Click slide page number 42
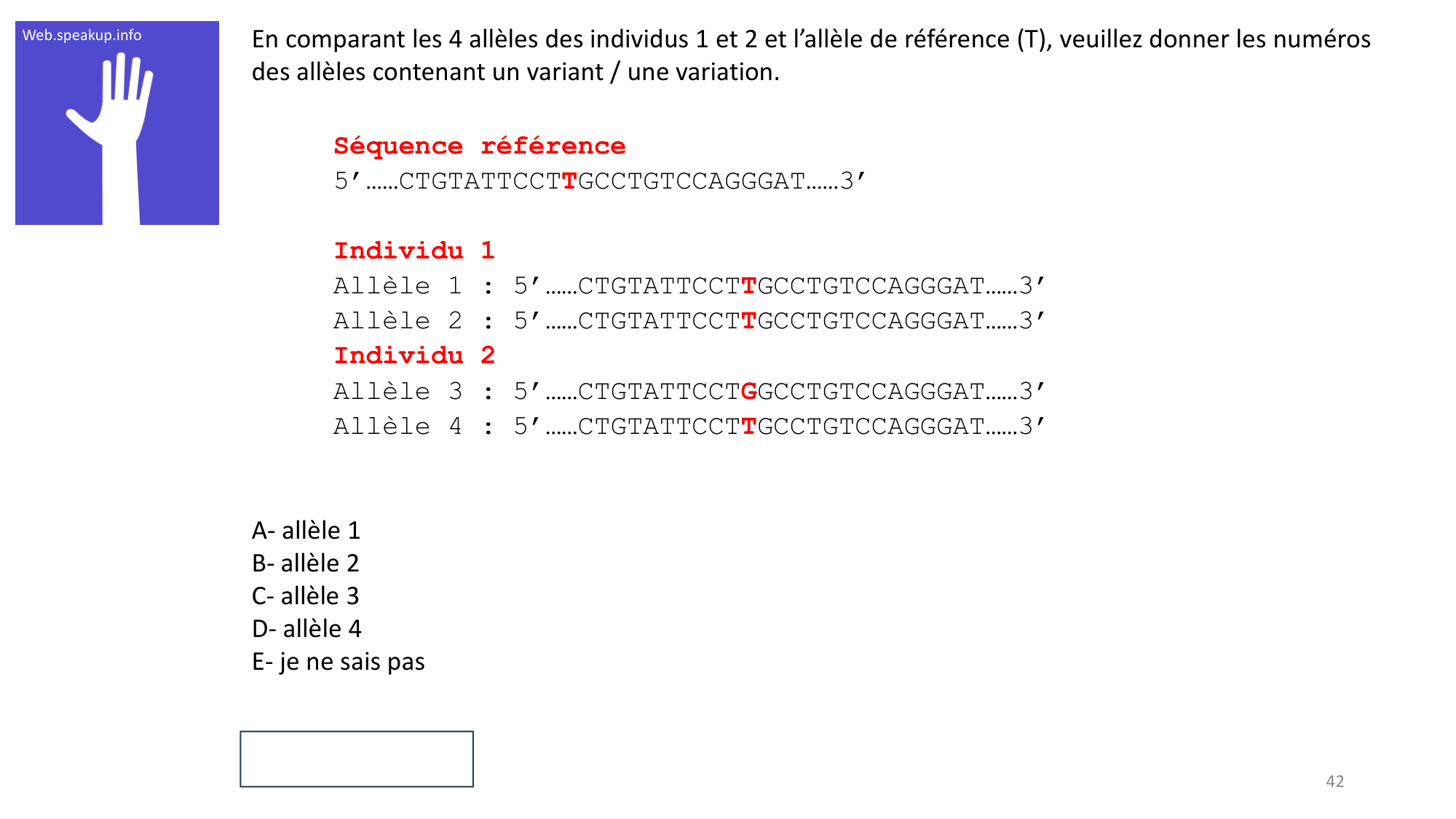This screenshot has width=1456, height=819. pos(1334,781)
